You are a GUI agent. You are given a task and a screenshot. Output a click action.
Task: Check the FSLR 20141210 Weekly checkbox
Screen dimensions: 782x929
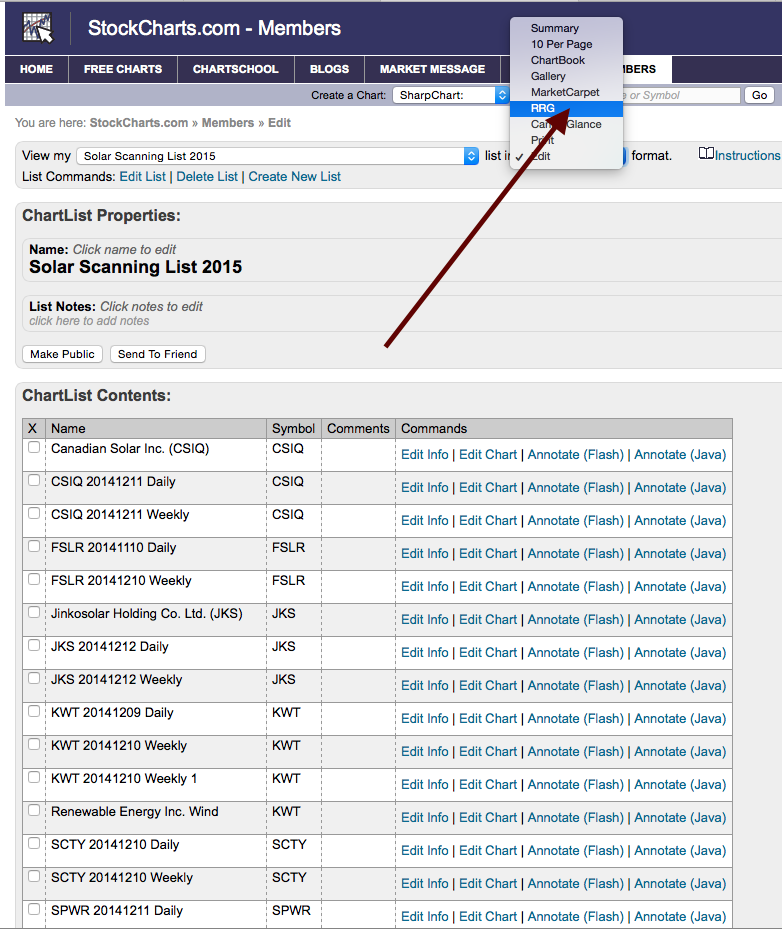[34, 579]
